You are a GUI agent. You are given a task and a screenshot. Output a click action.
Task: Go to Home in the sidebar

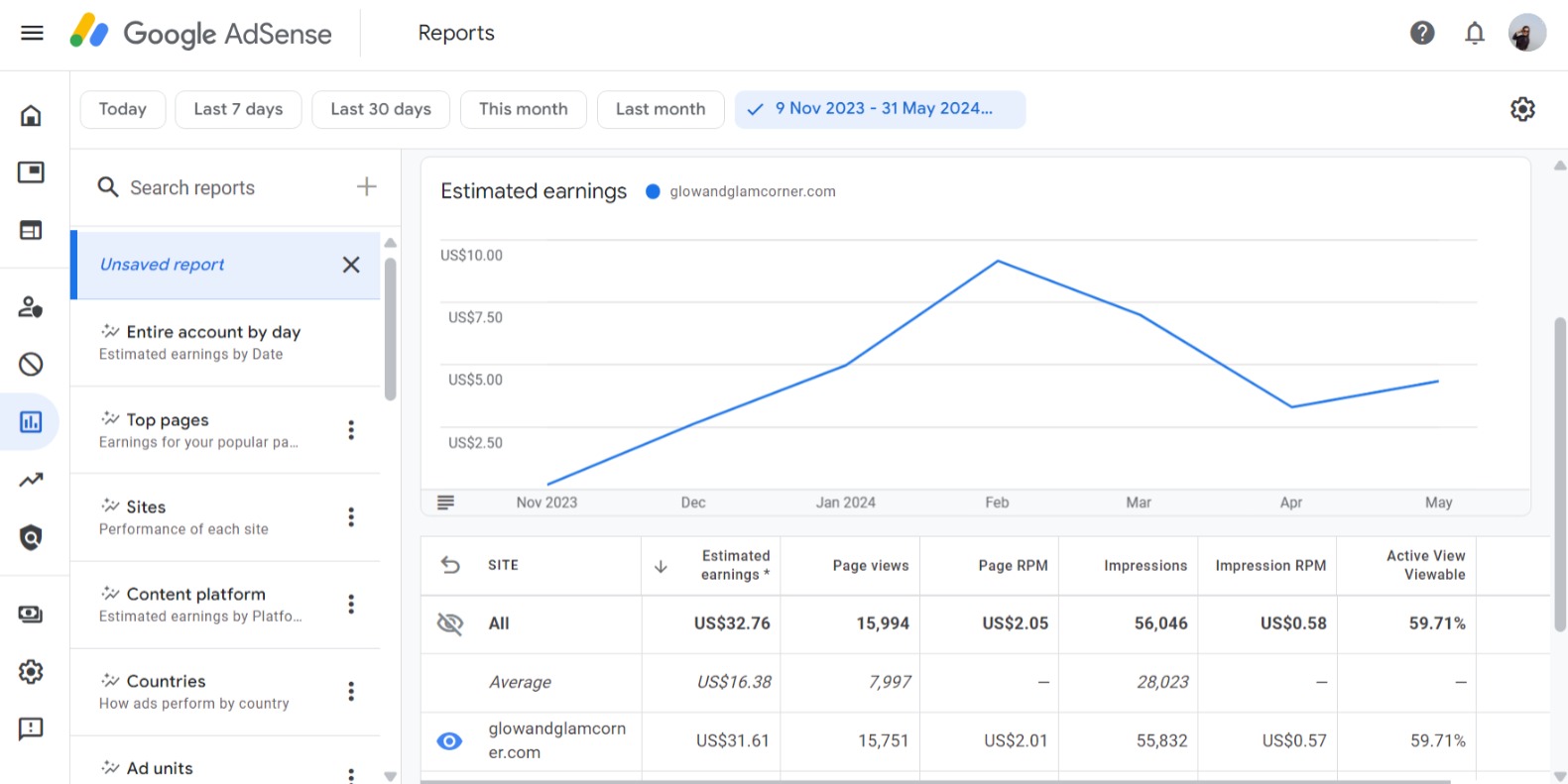pos(31,115)
